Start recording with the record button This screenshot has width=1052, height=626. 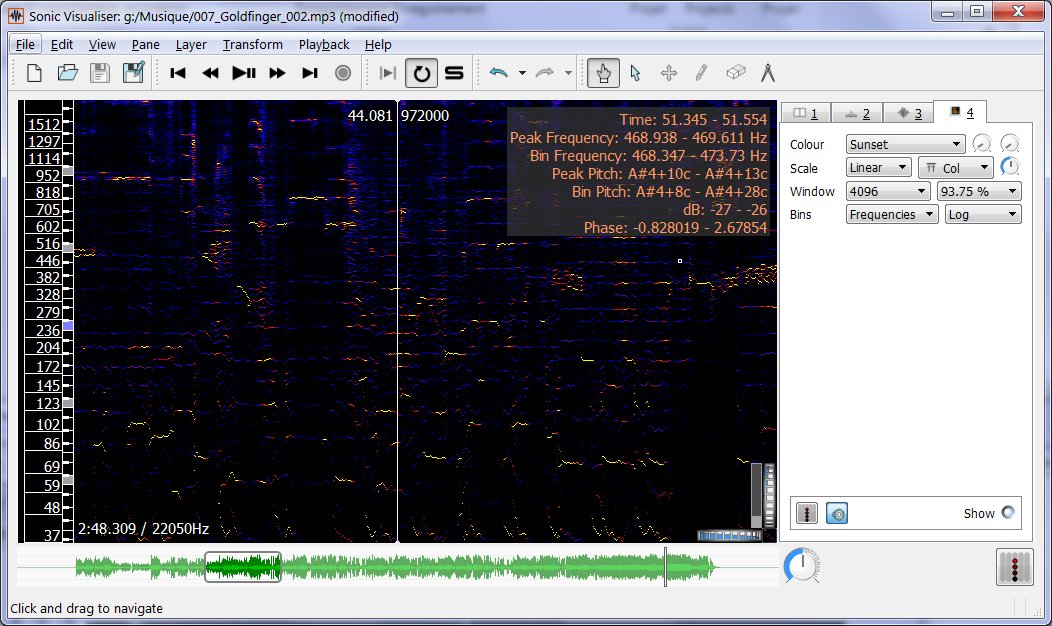coord(343,72)
